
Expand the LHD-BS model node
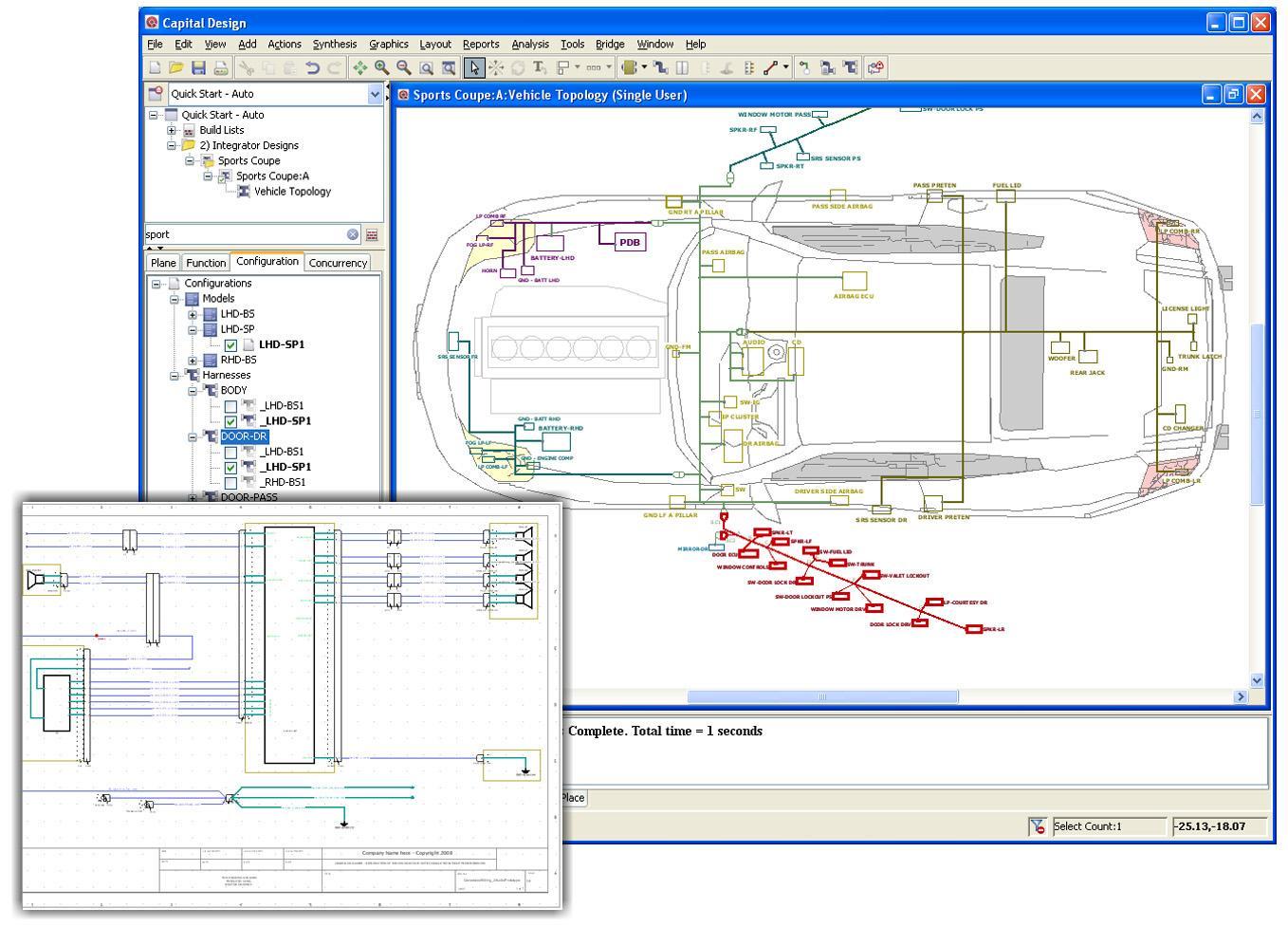click(x=193, y=314)
